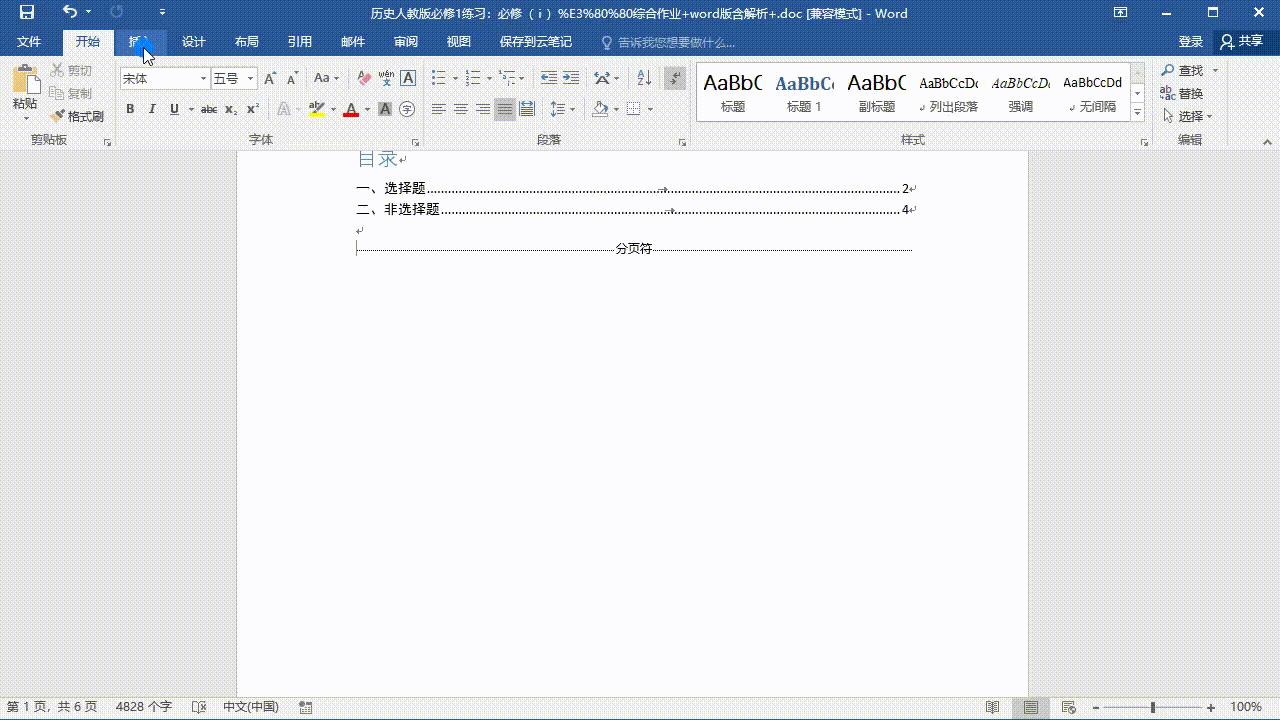Screen dimensions: 1280x720
Task: Switch to the 引用 ribbon tab
Action: [300, 42]
